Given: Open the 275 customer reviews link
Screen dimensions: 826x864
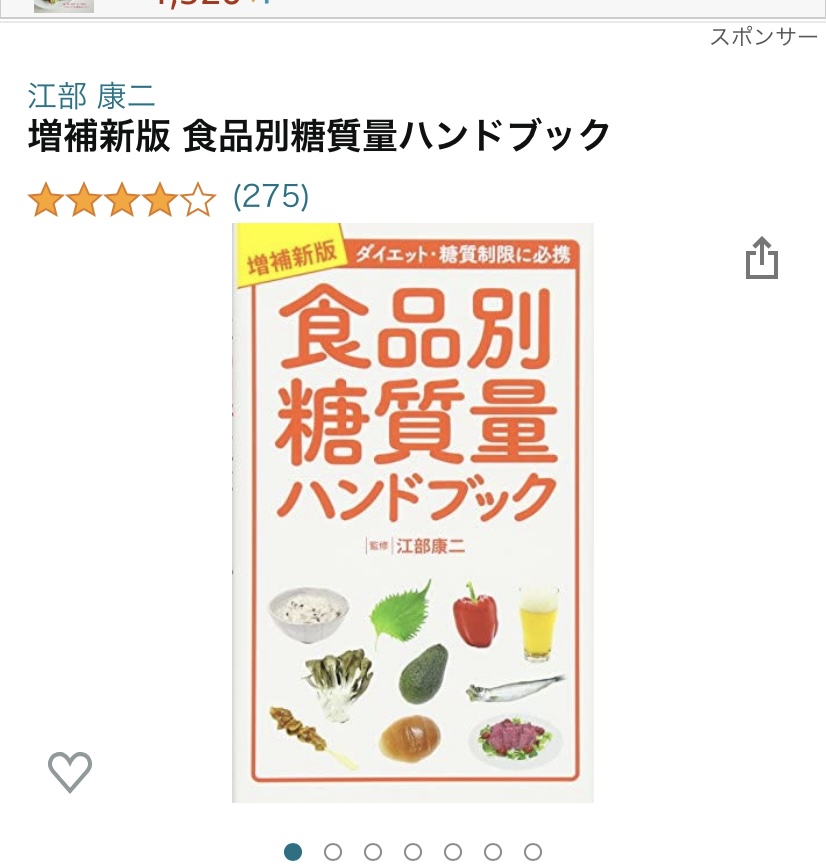Looking at the screenshot, I should (x=271, y=196).
